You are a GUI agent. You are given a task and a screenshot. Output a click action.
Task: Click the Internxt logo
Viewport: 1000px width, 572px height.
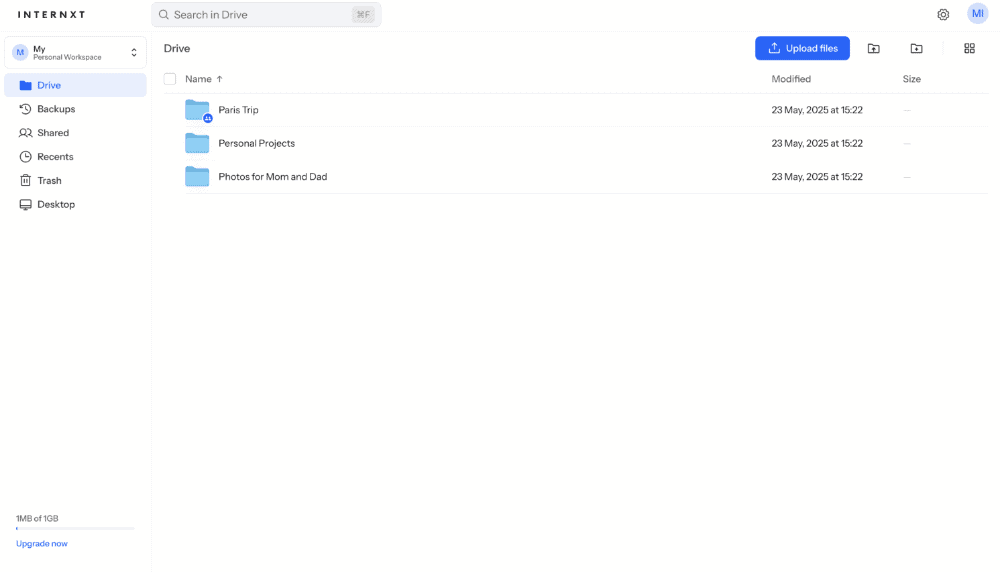[x=52, y=15]
